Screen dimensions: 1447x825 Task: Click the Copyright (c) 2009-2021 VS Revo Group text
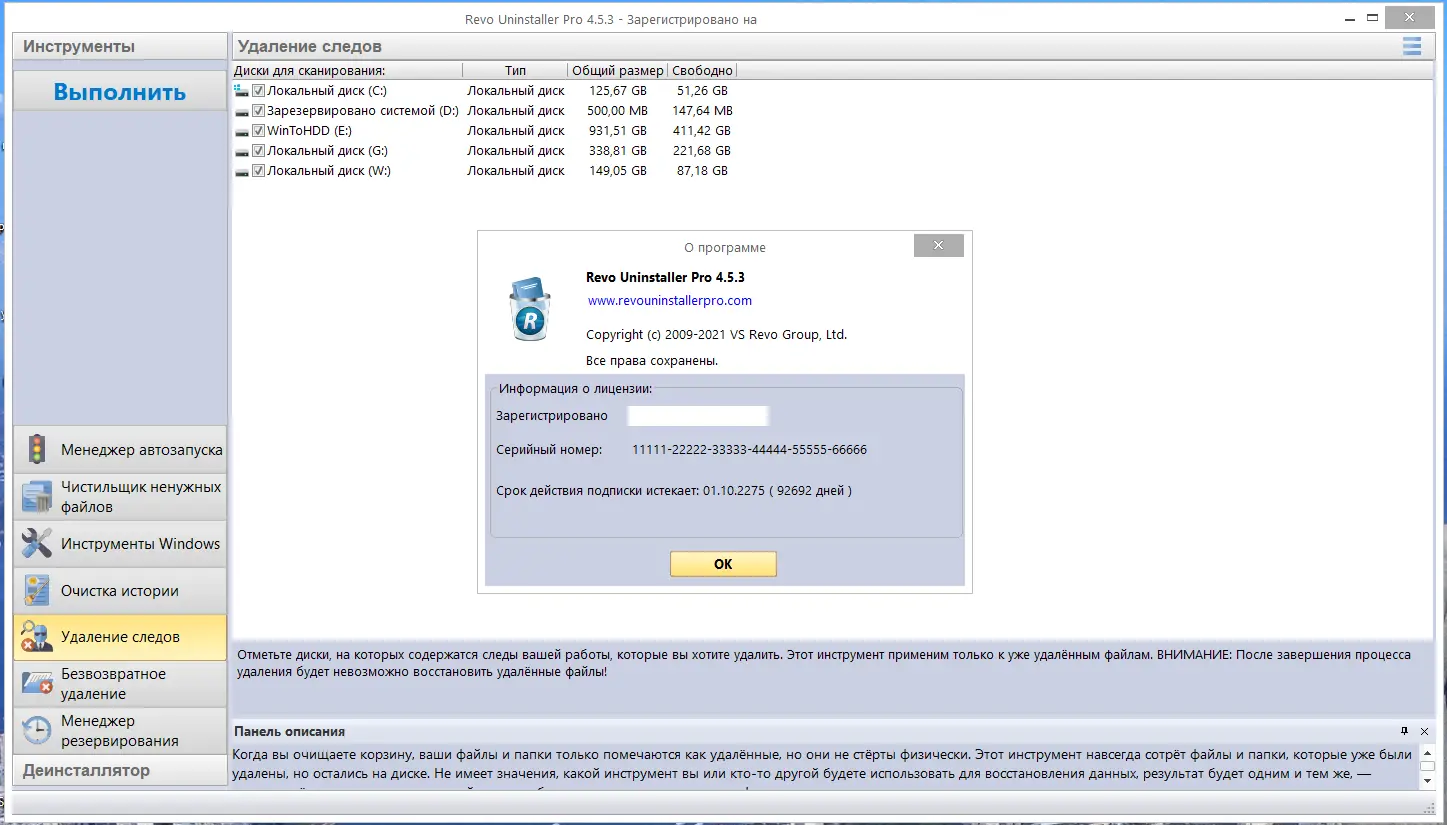[716, 335]
